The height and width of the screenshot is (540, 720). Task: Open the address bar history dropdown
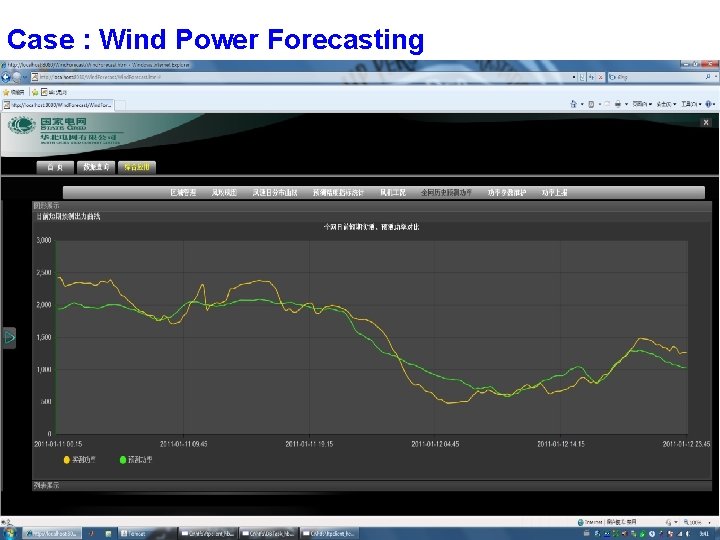574,77
